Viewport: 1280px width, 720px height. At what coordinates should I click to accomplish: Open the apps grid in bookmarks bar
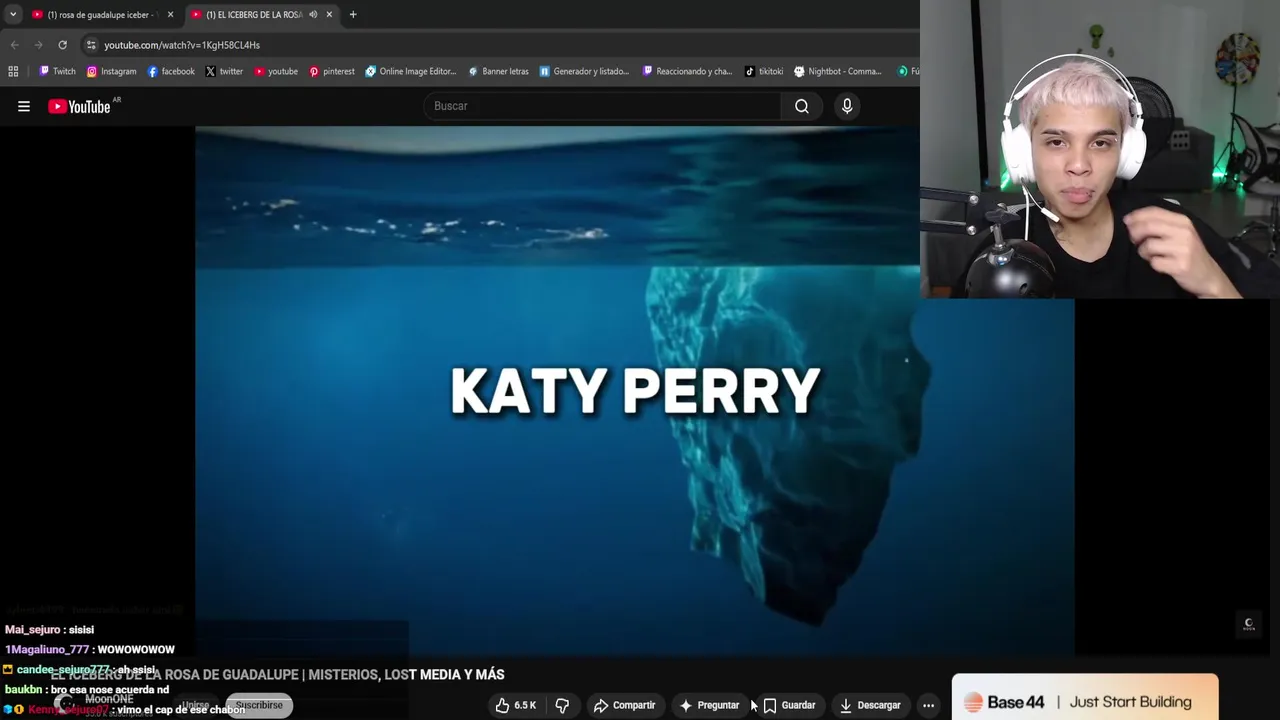[x=13, y=71]
